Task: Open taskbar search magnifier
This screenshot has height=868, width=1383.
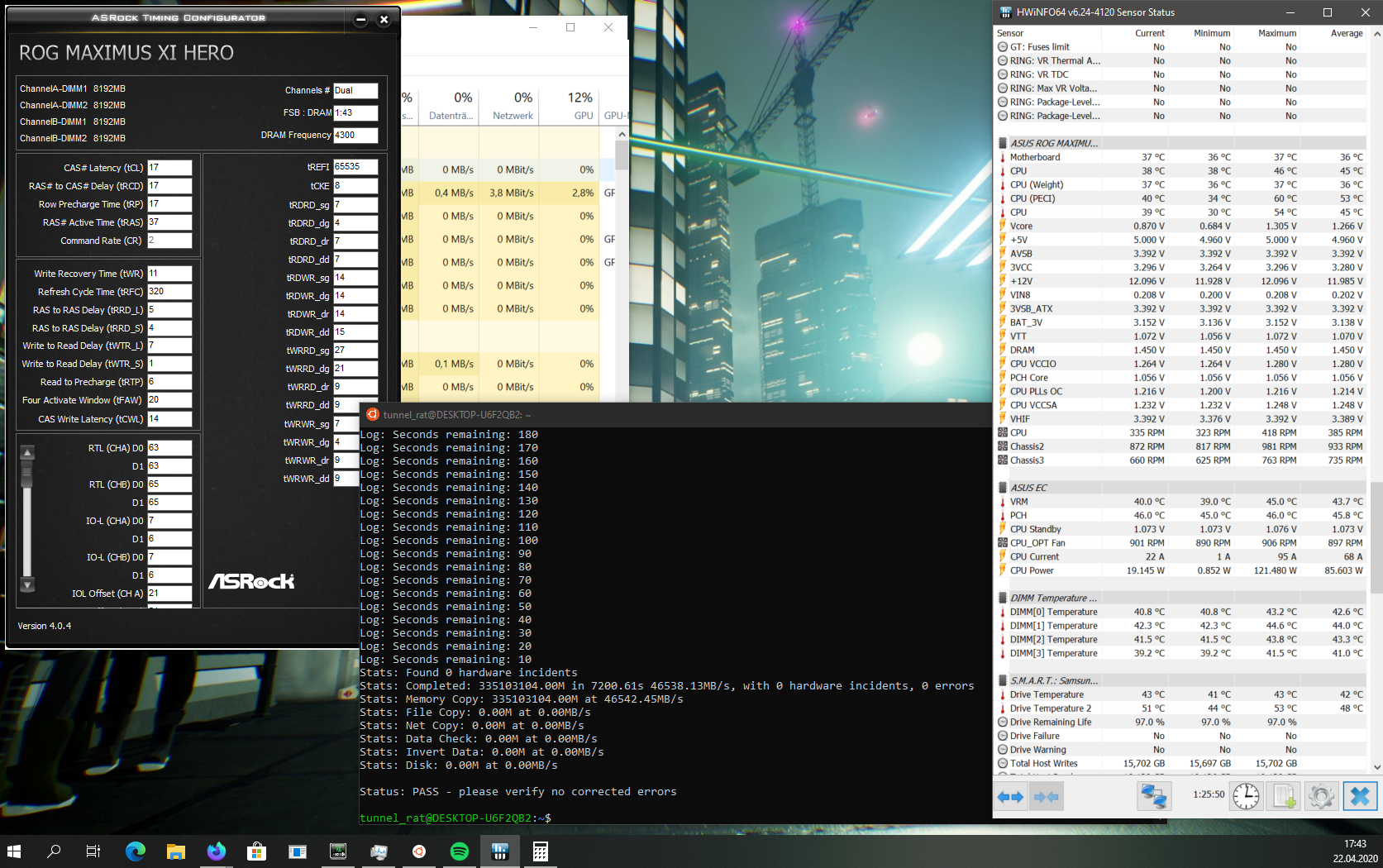Action: (54, 851)
